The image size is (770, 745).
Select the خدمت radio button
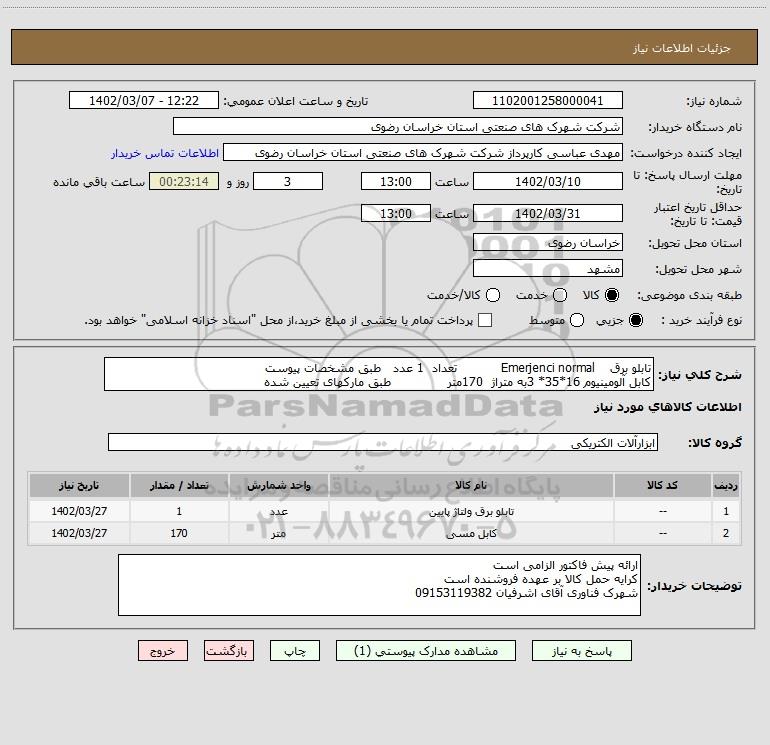[x=560, y=295]
